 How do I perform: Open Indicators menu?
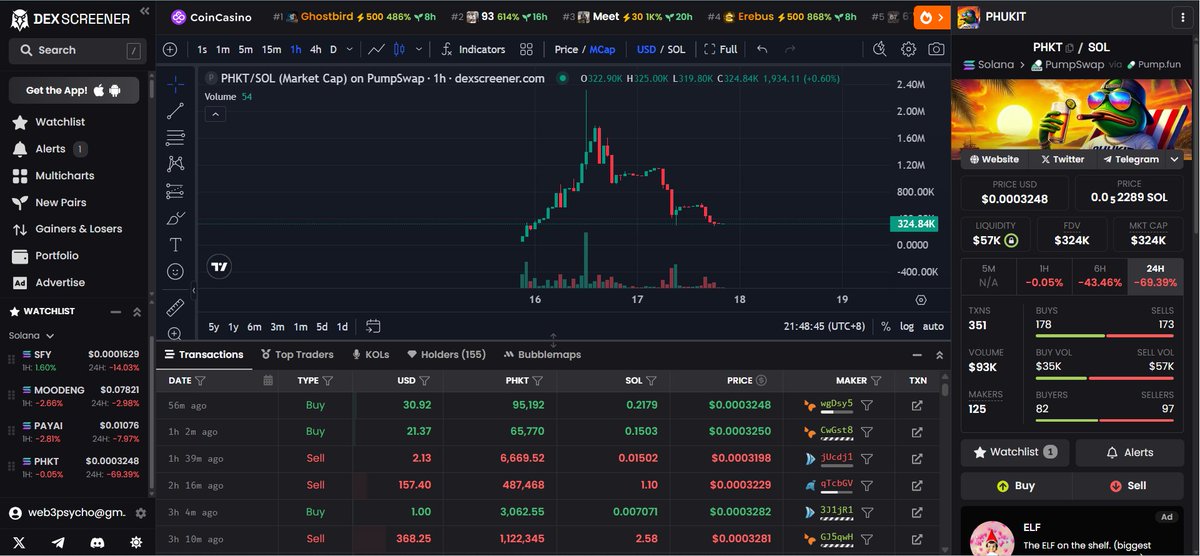click(x=473, y=49)
